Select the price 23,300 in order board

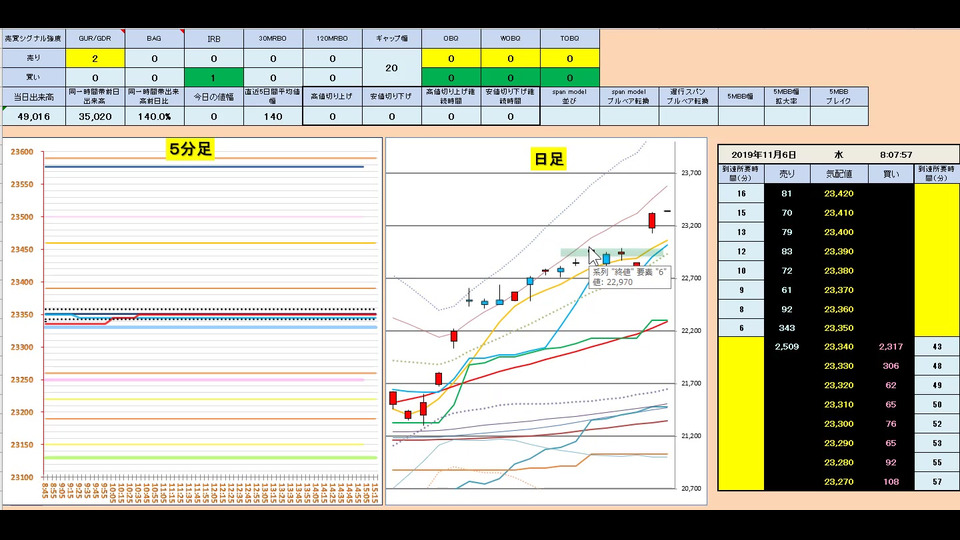839,424
